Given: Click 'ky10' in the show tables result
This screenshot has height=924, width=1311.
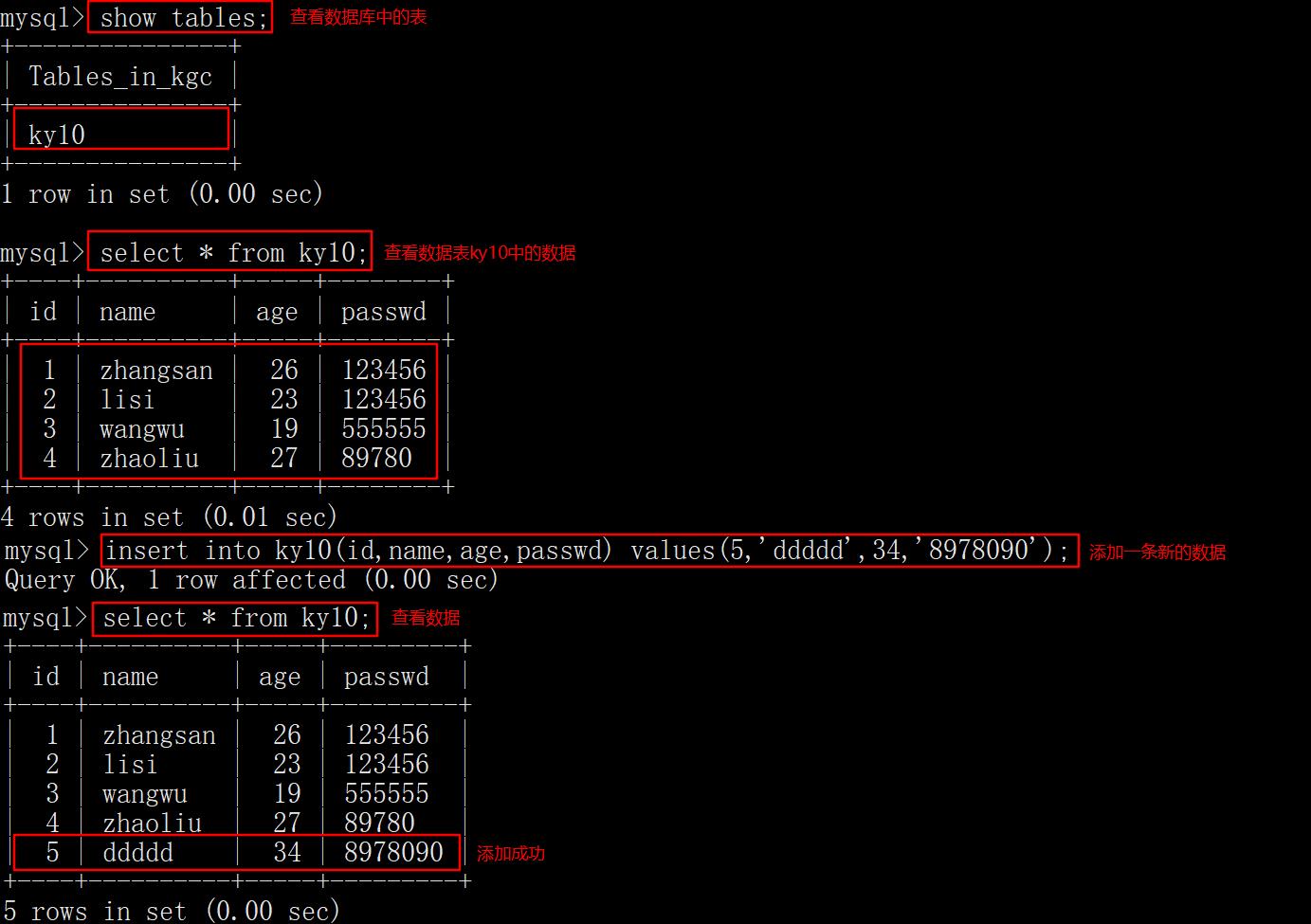Looking at the screenshot, I should (57, 135).
